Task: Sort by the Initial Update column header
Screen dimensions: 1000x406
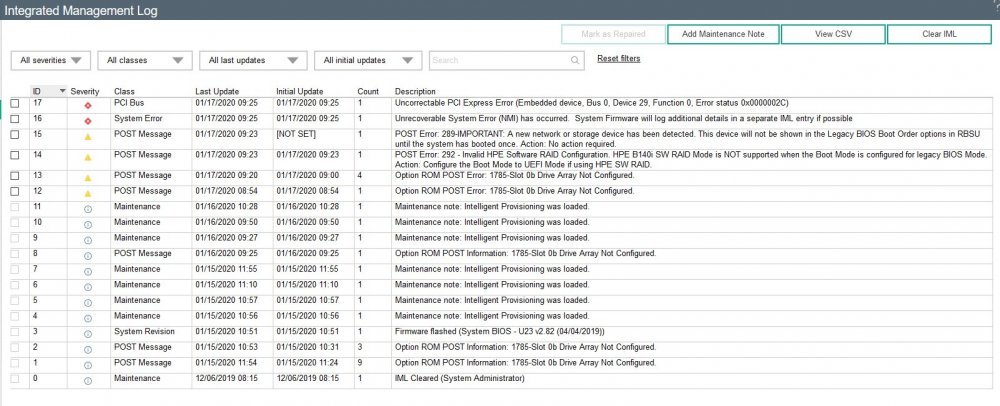Action: (x=300, y=92)
